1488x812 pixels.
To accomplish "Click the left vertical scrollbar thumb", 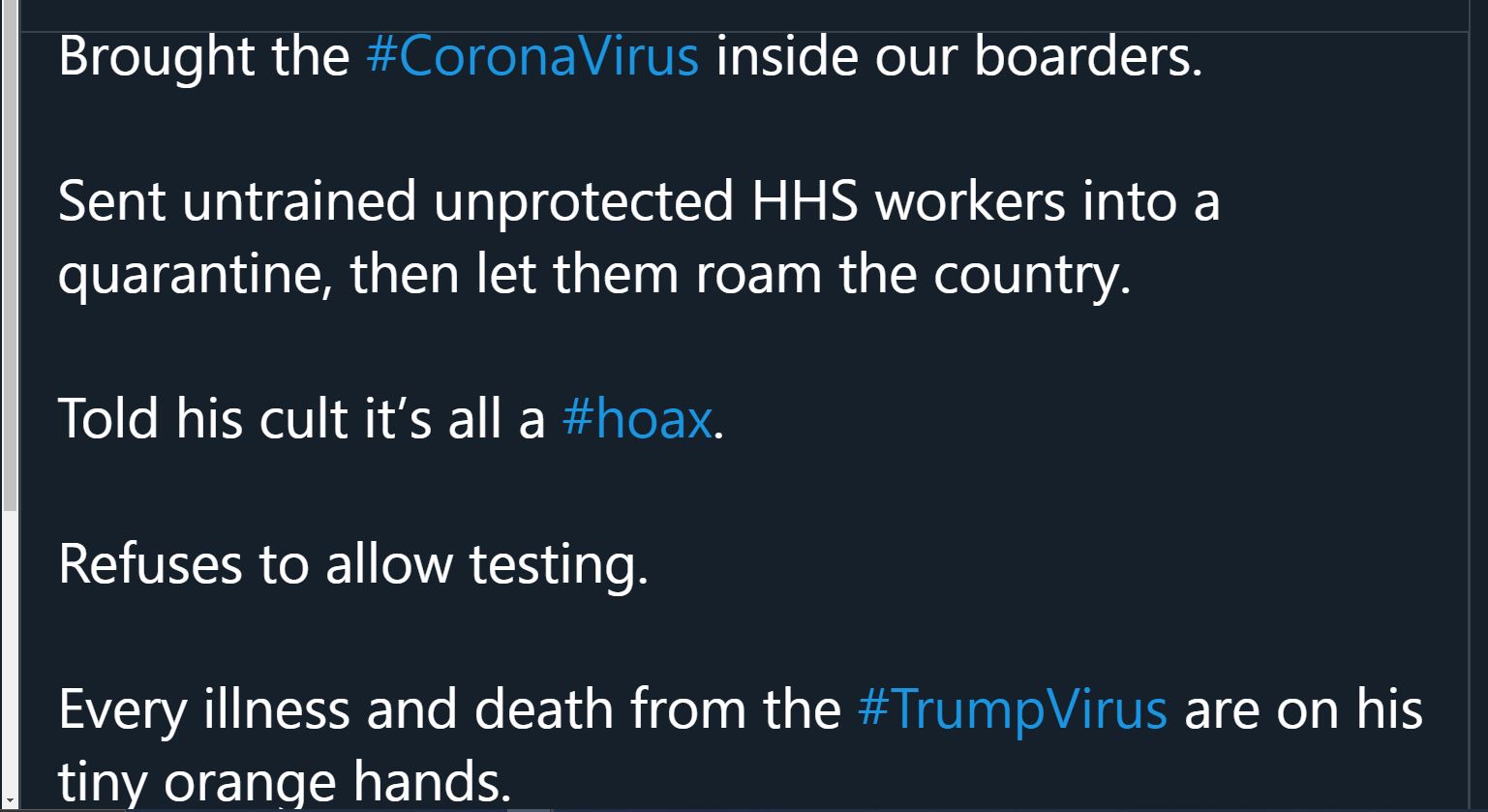I will coord(9,256).
